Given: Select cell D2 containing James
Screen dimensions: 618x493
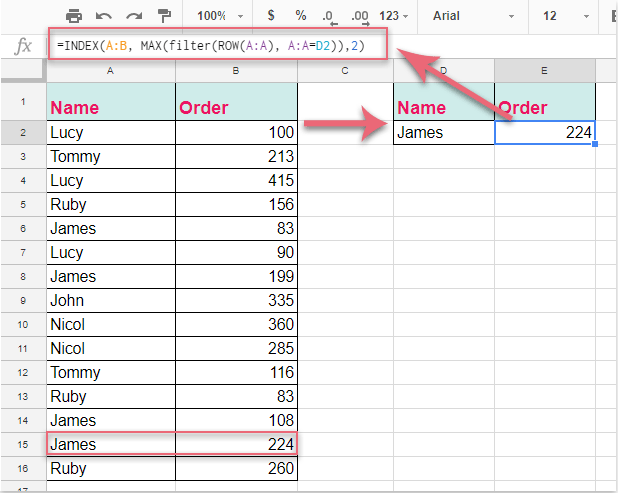Looking at the screenshot, I should click(443, 132).
